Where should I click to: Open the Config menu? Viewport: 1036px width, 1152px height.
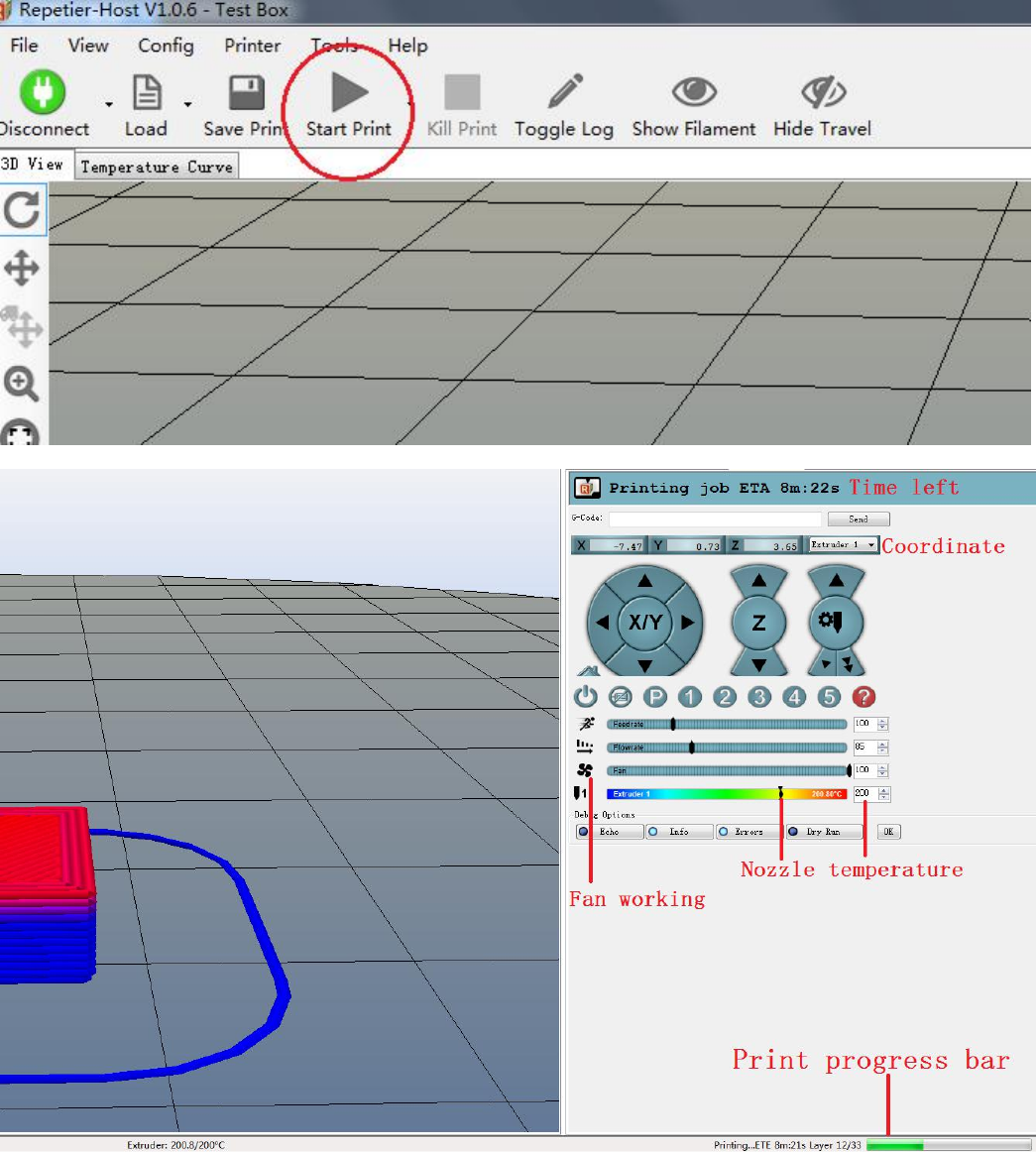click(166, 46)
